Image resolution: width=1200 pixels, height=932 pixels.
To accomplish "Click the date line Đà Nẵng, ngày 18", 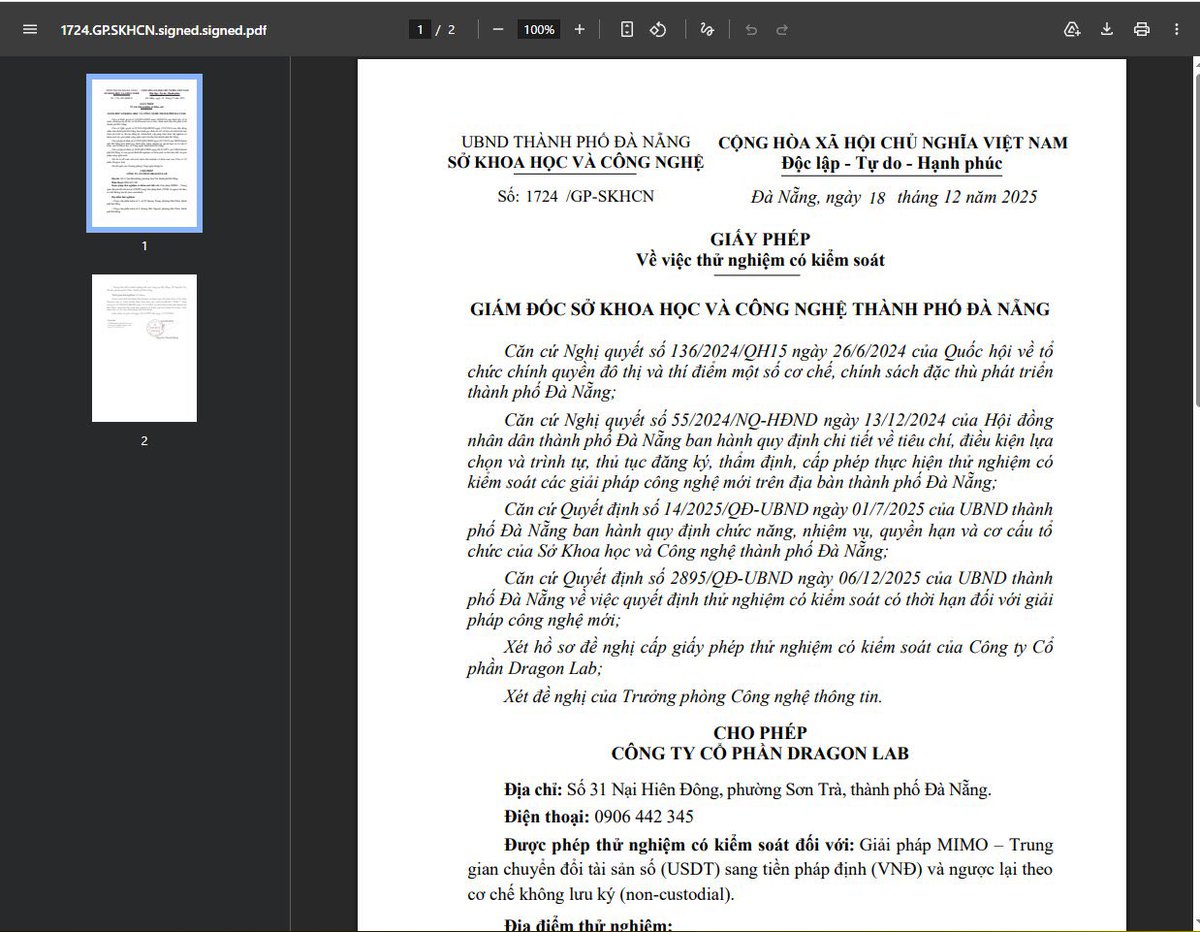I will 818,196.
